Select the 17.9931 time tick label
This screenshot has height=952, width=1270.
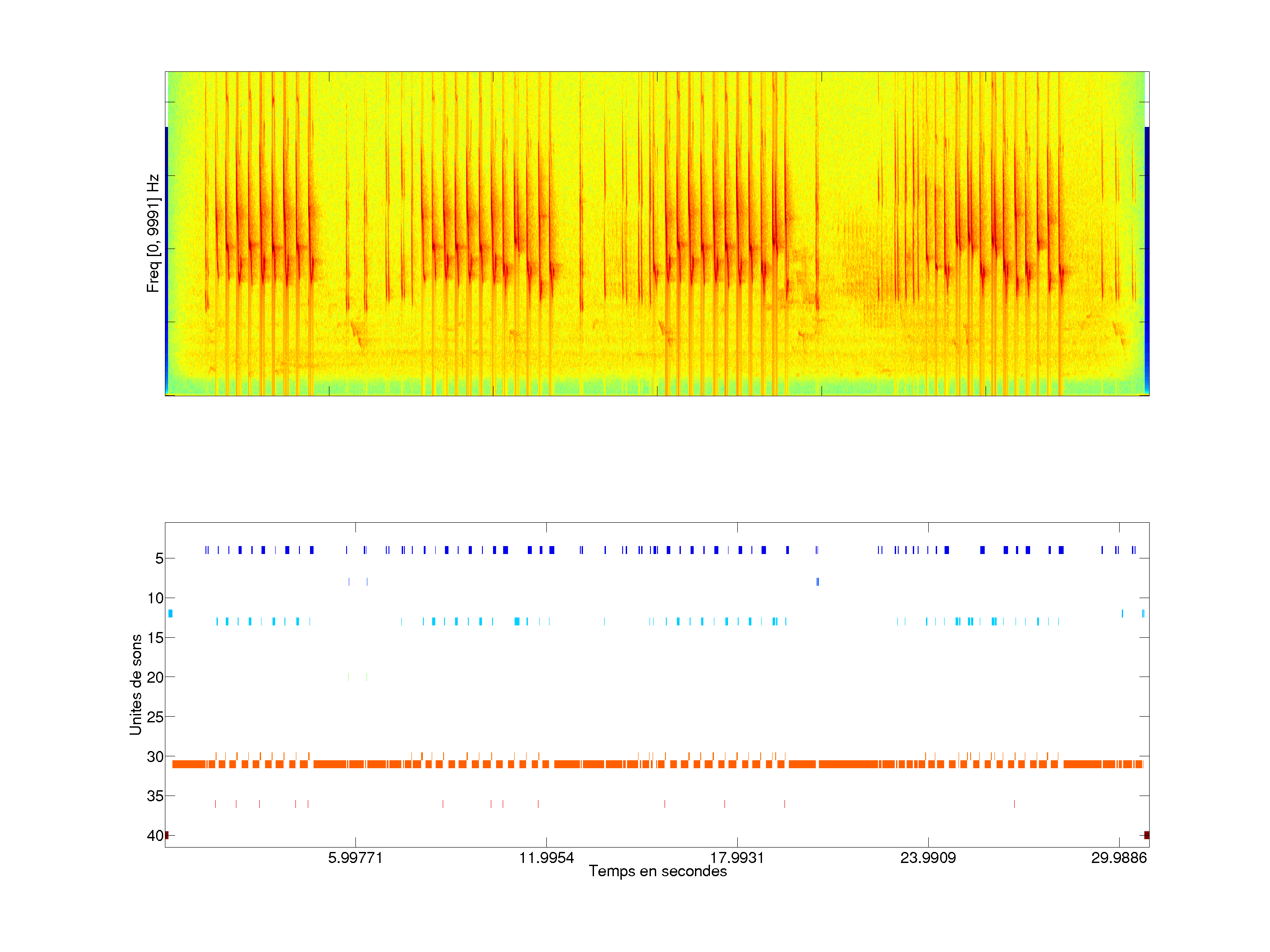[x=736, y=858]
